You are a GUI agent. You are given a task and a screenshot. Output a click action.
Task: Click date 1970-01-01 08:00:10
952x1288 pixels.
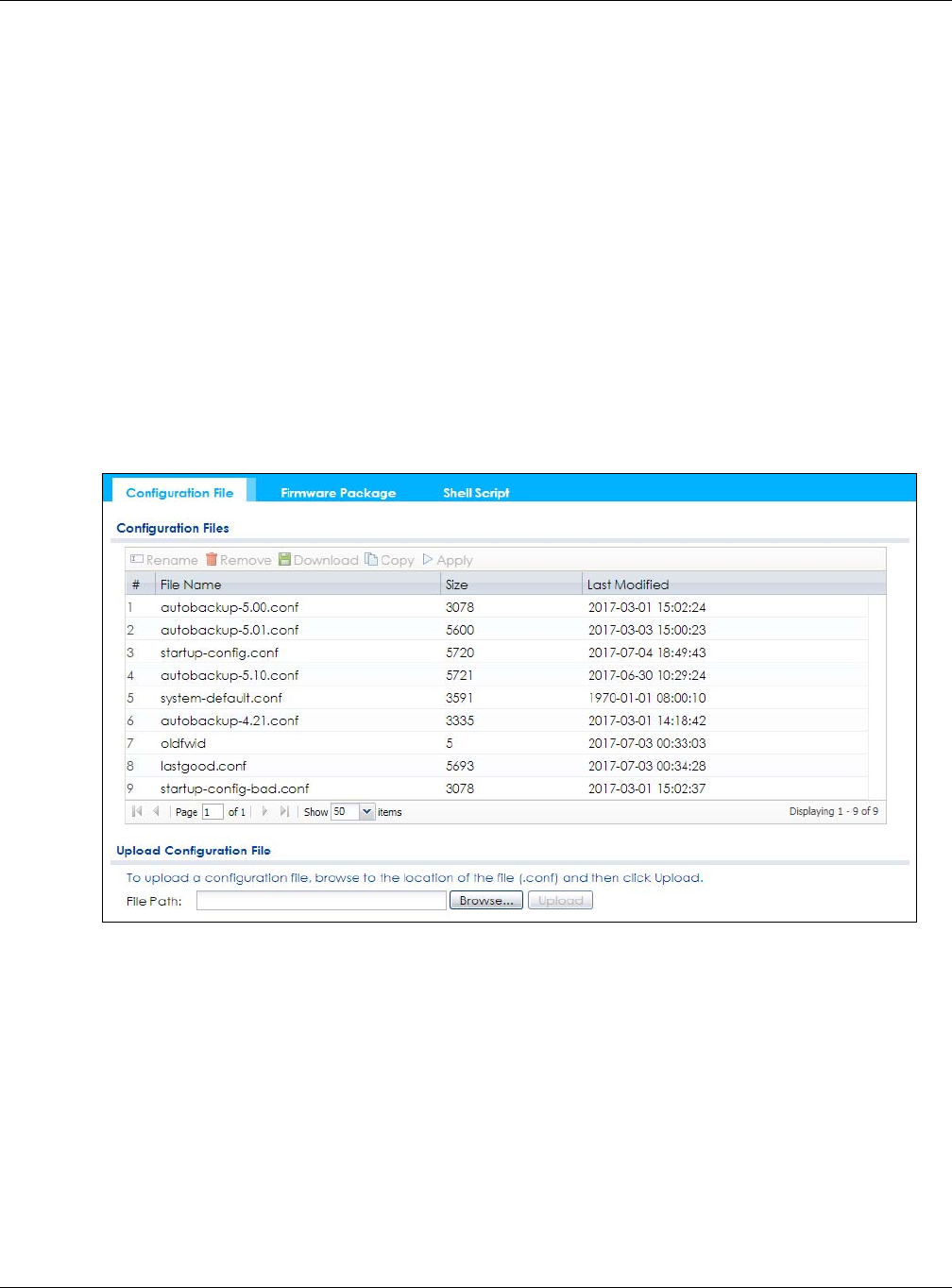pos(647,698)
